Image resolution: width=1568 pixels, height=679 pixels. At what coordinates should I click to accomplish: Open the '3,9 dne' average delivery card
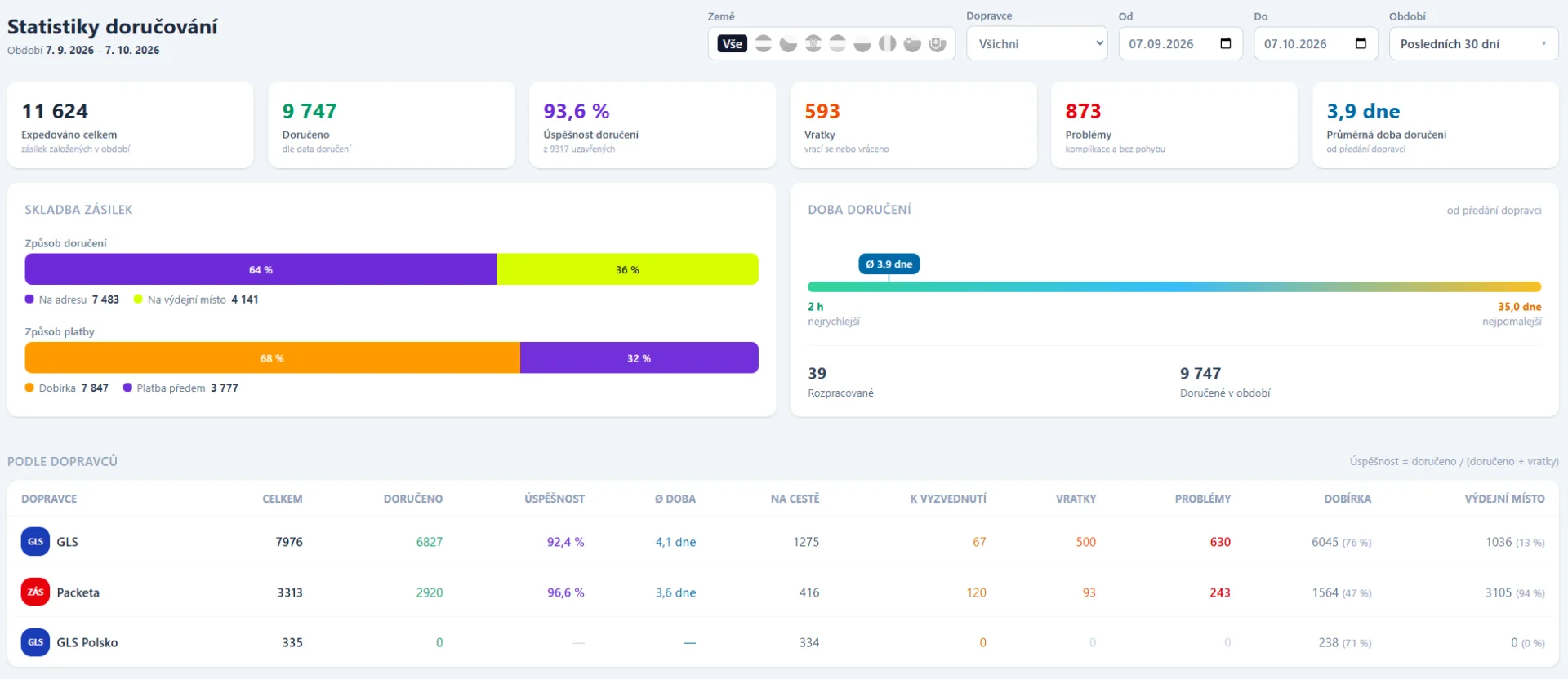pos(1436,125)
